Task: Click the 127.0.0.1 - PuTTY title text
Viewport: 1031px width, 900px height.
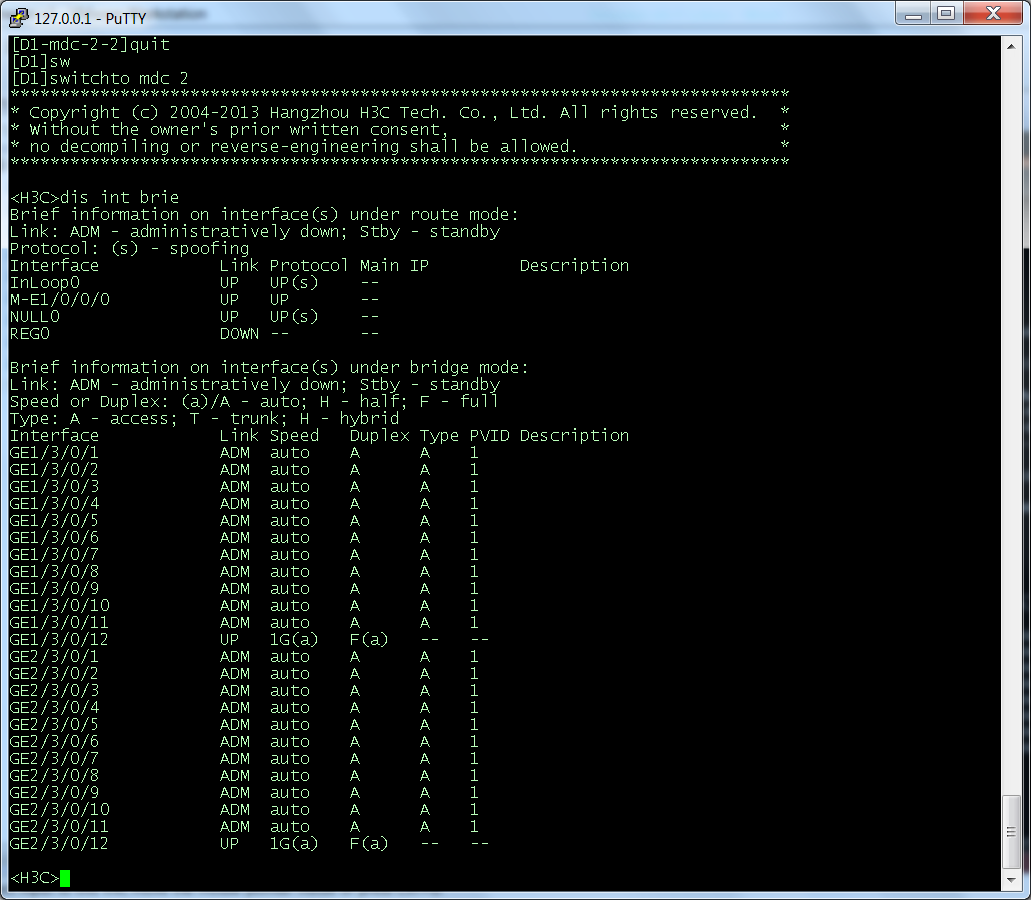Action: (x=90, y=18)
